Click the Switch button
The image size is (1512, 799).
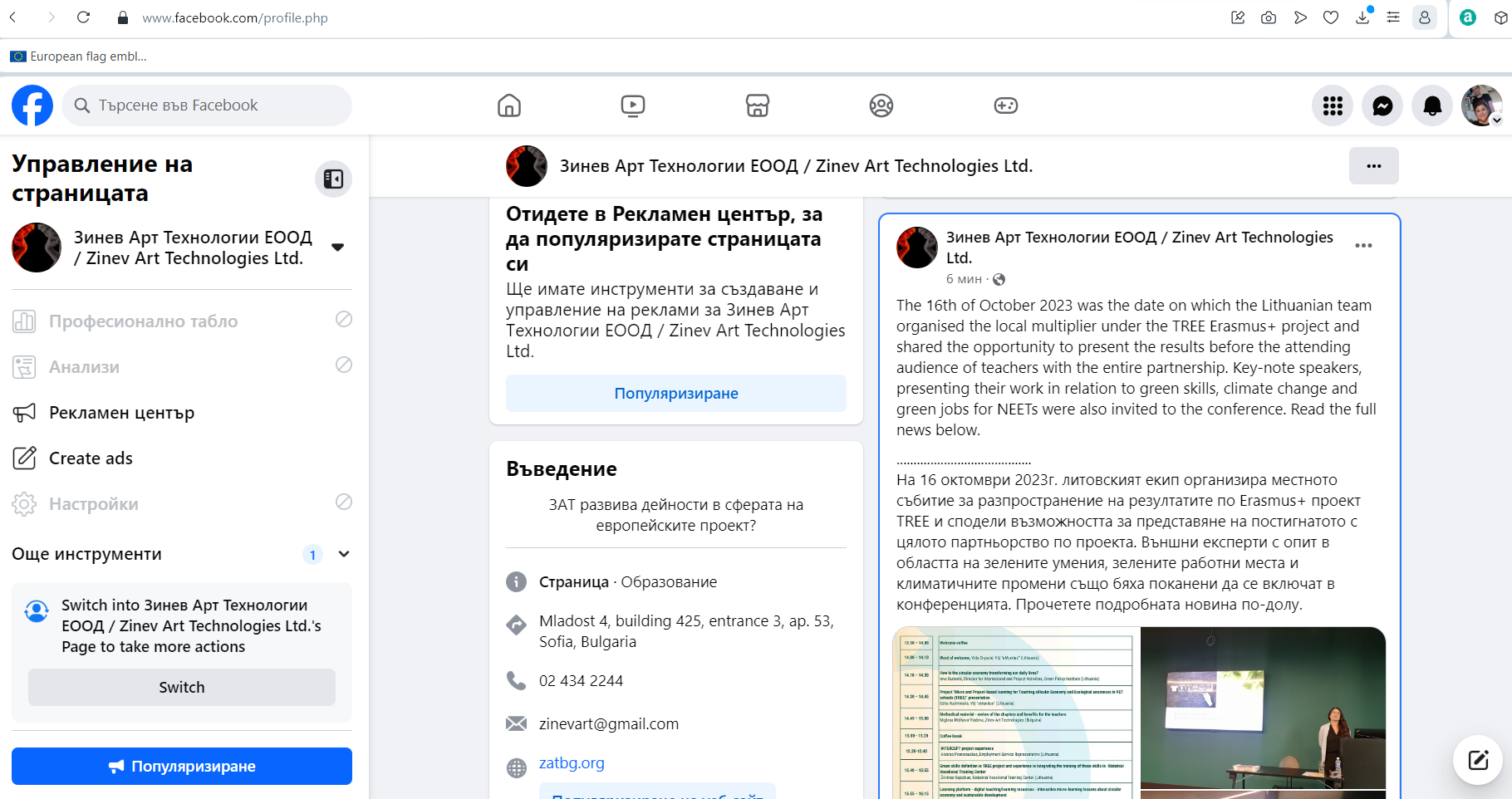point(182,687)
